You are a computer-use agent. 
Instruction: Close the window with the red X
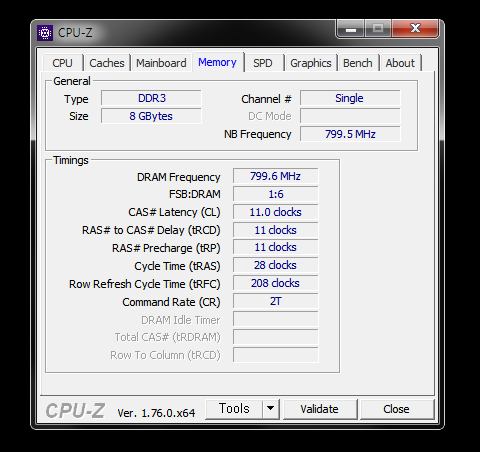[415, 29]
